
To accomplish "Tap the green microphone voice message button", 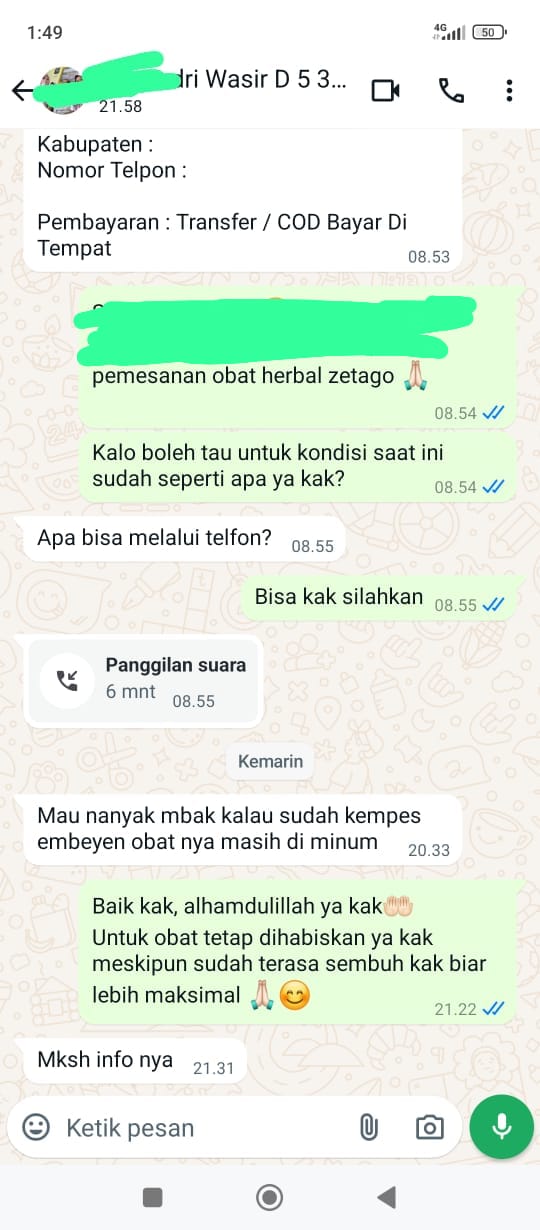I will pos(501,1128).
